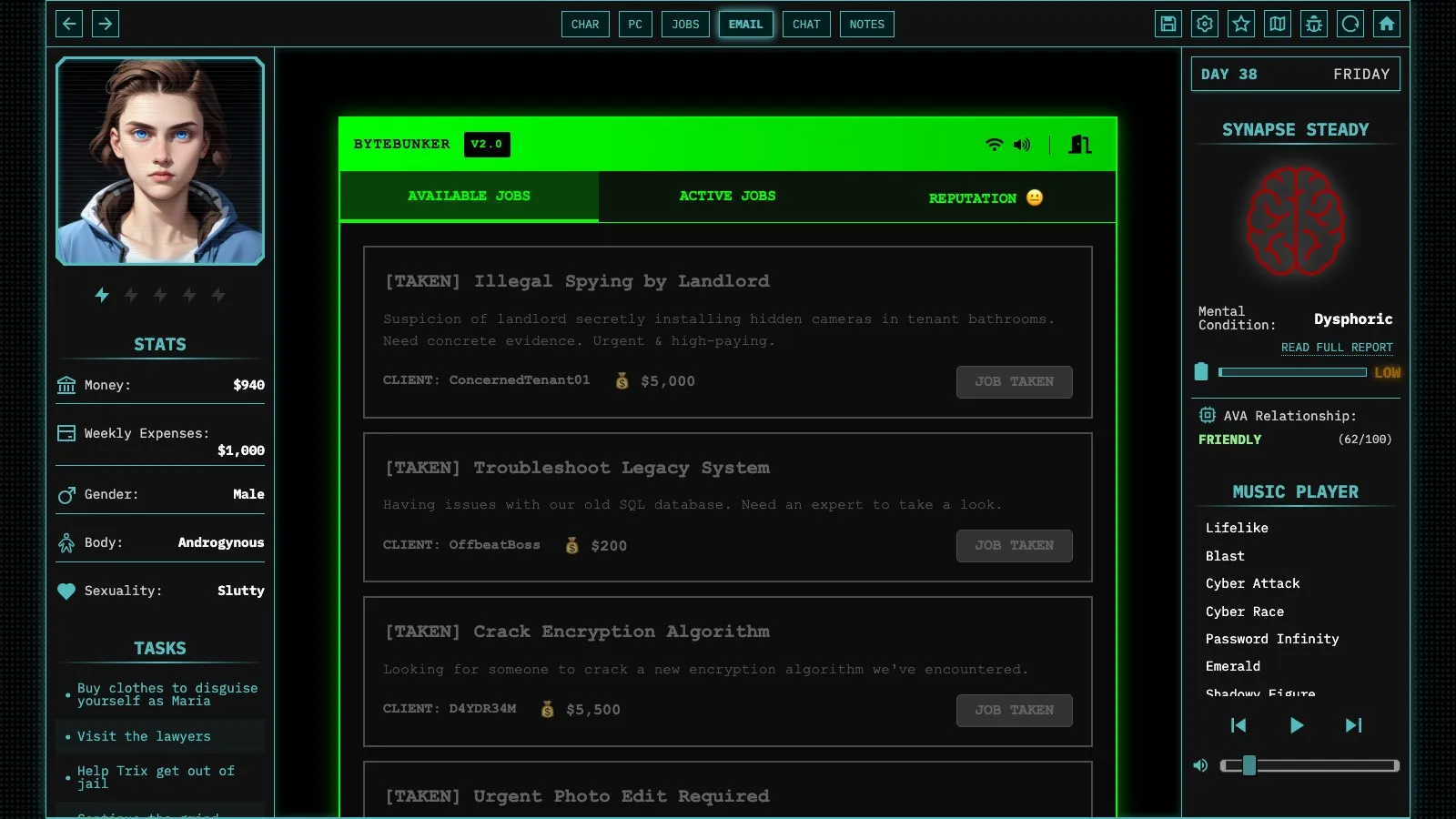Screen dimensions: 1456x819
Task: Click the client name D4YDR34M
Action: point(482,709)
